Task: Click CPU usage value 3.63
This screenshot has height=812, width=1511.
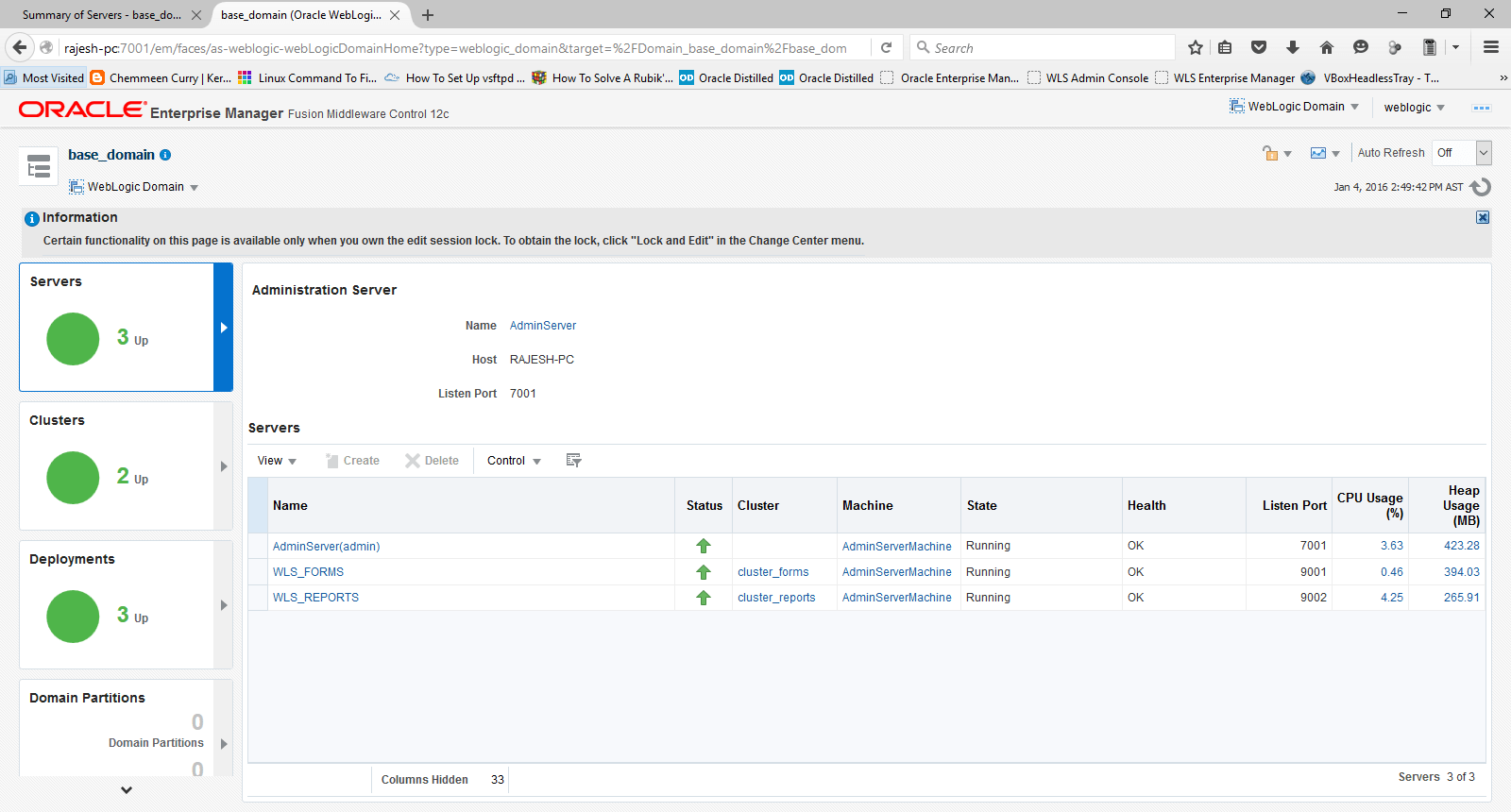Action: [1392, 546]
